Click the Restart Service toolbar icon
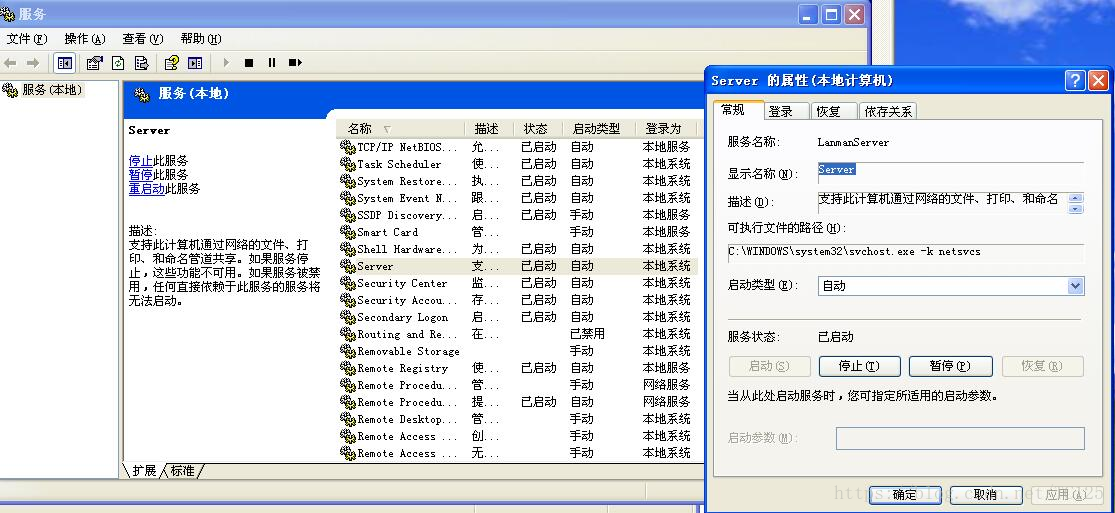 [295, 63]
